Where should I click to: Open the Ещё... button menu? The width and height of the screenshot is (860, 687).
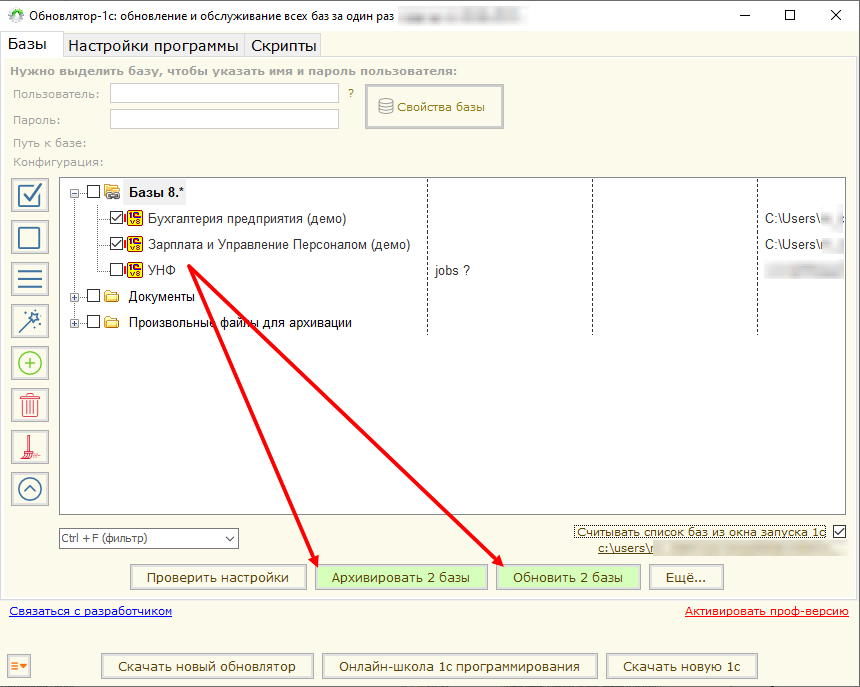pyautogui.click(x=686, y=577)
